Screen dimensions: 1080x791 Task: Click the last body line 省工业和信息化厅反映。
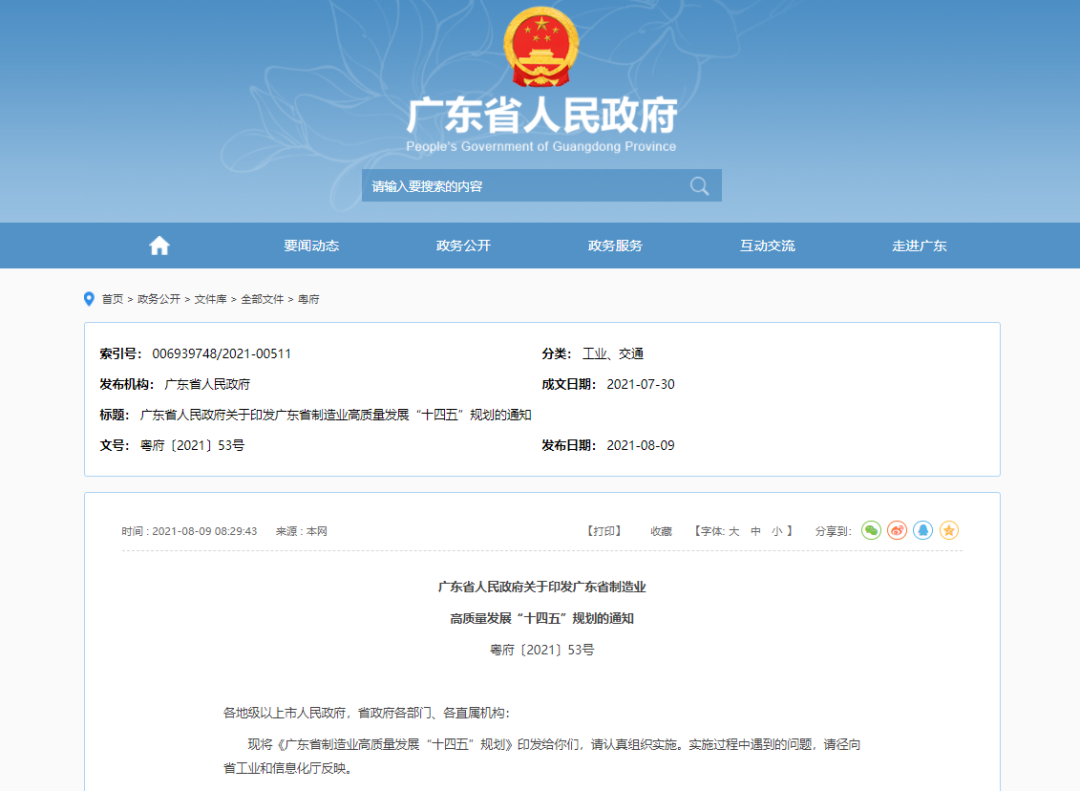click(289, 768)
